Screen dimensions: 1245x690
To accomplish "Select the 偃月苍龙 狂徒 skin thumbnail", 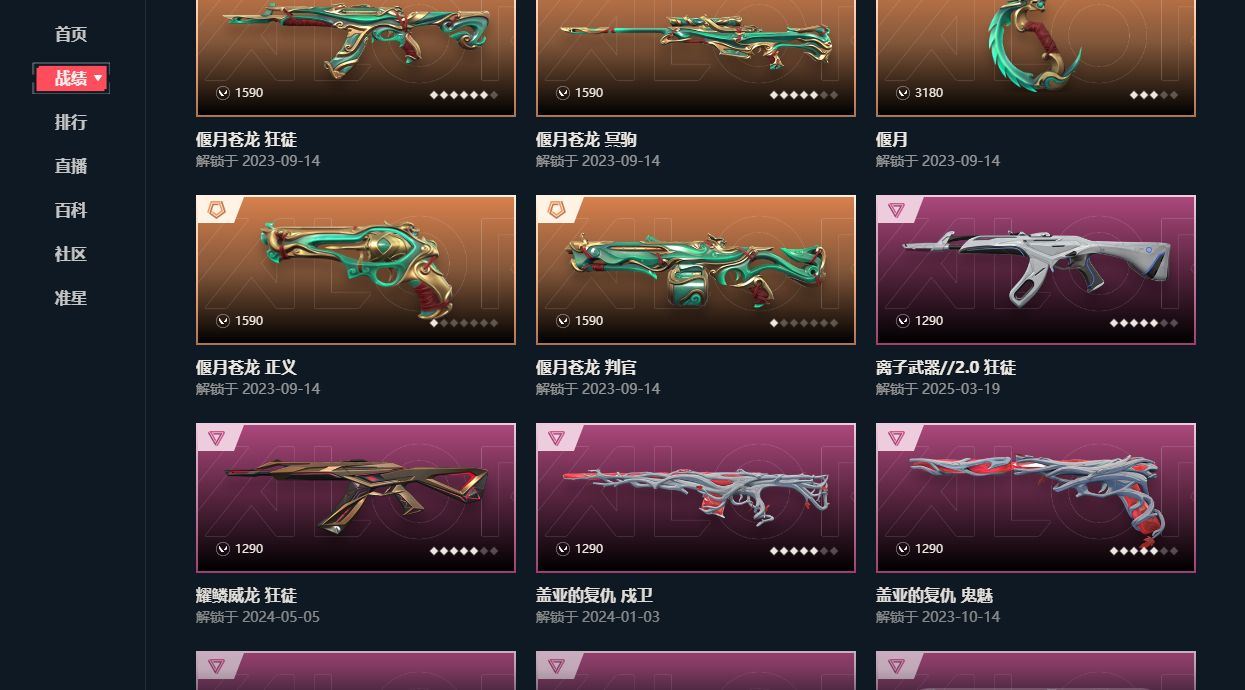I will click(x=356, y=57).
